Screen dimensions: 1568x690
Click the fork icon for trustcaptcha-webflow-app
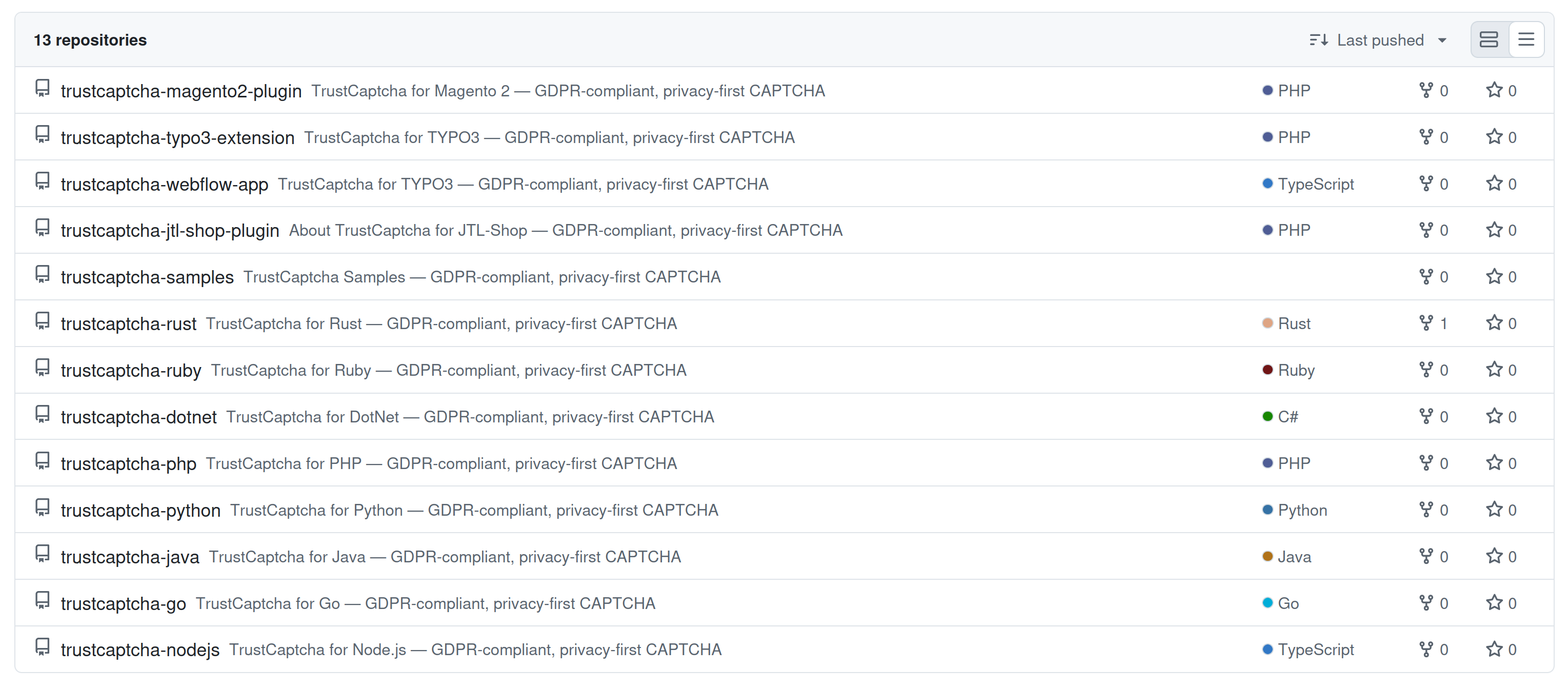pos(1425,183)
